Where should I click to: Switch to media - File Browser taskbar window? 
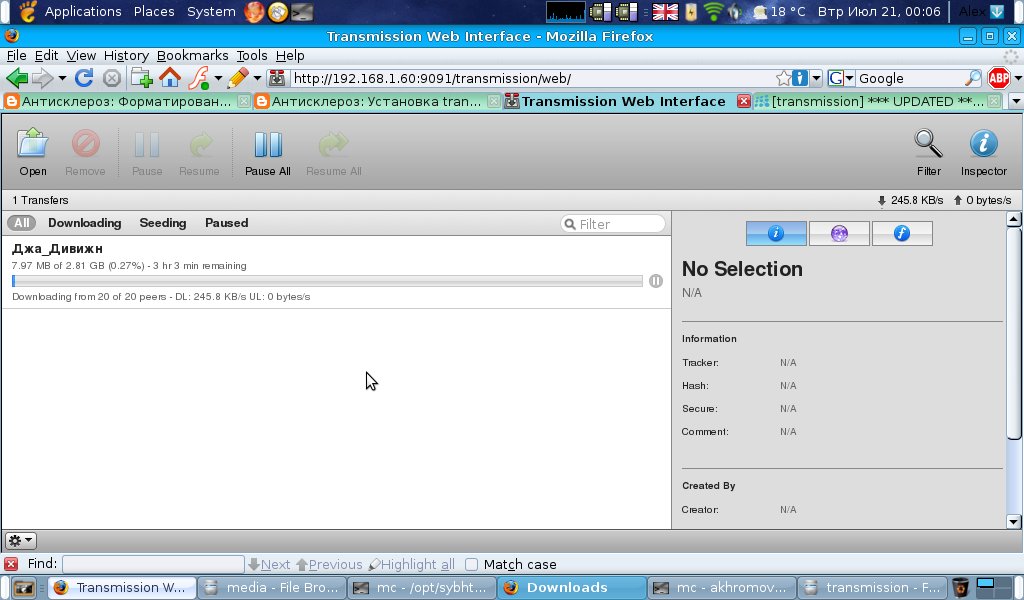click(x=272, y=588)
